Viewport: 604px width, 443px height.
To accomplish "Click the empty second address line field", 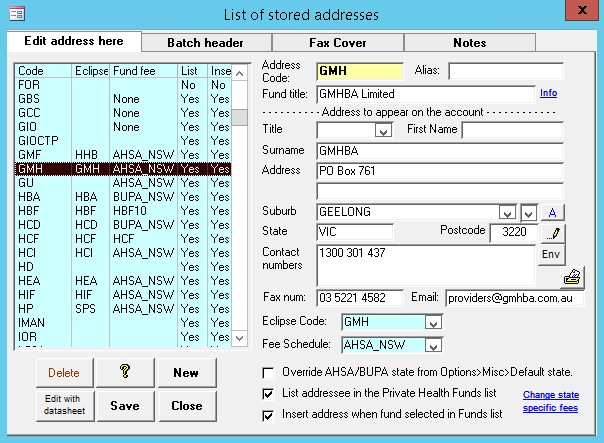I will [x=440, y=191].
